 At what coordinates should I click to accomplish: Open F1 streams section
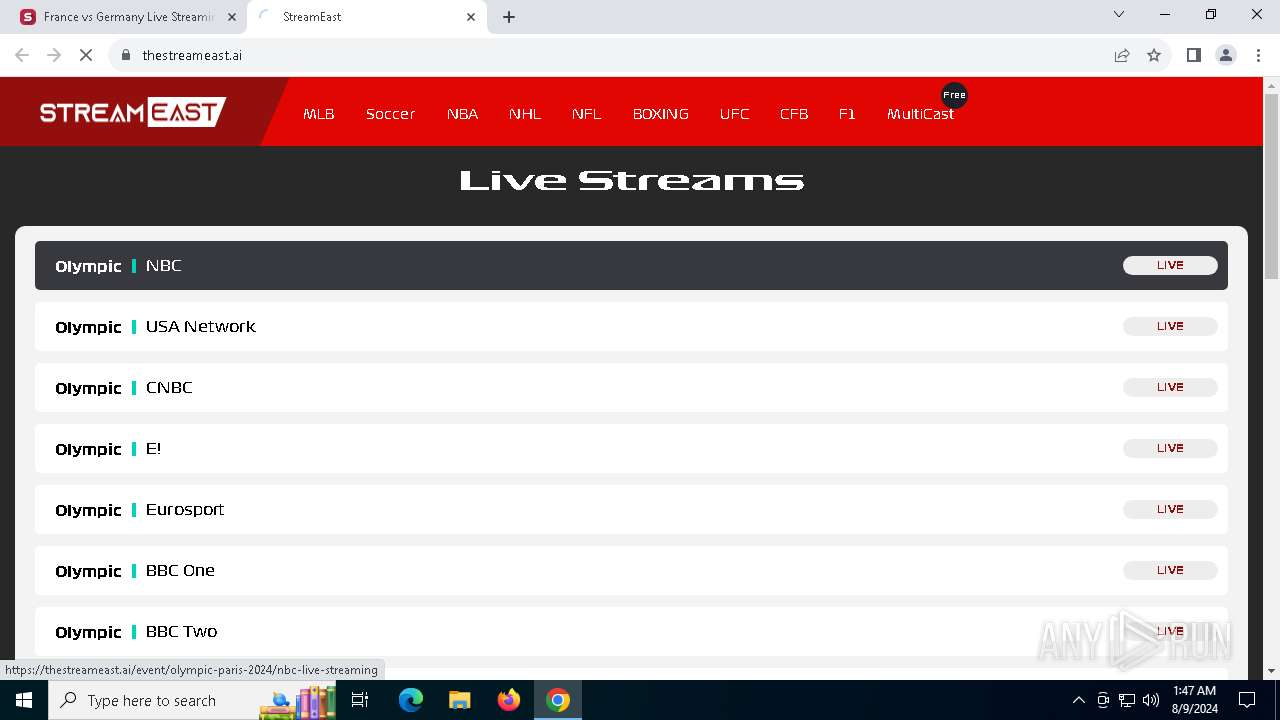[x=847, y=114]
